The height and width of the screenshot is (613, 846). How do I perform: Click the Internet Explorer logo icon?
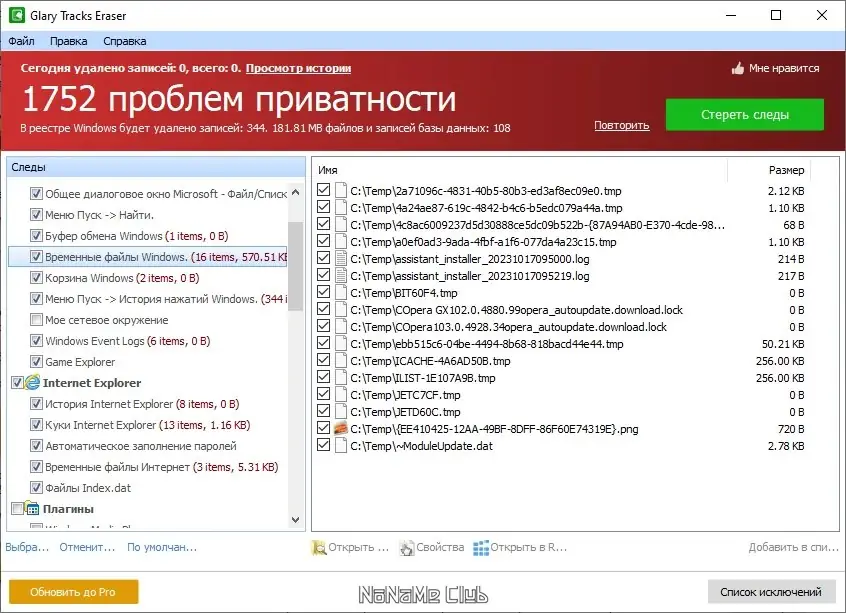(32, 383)
